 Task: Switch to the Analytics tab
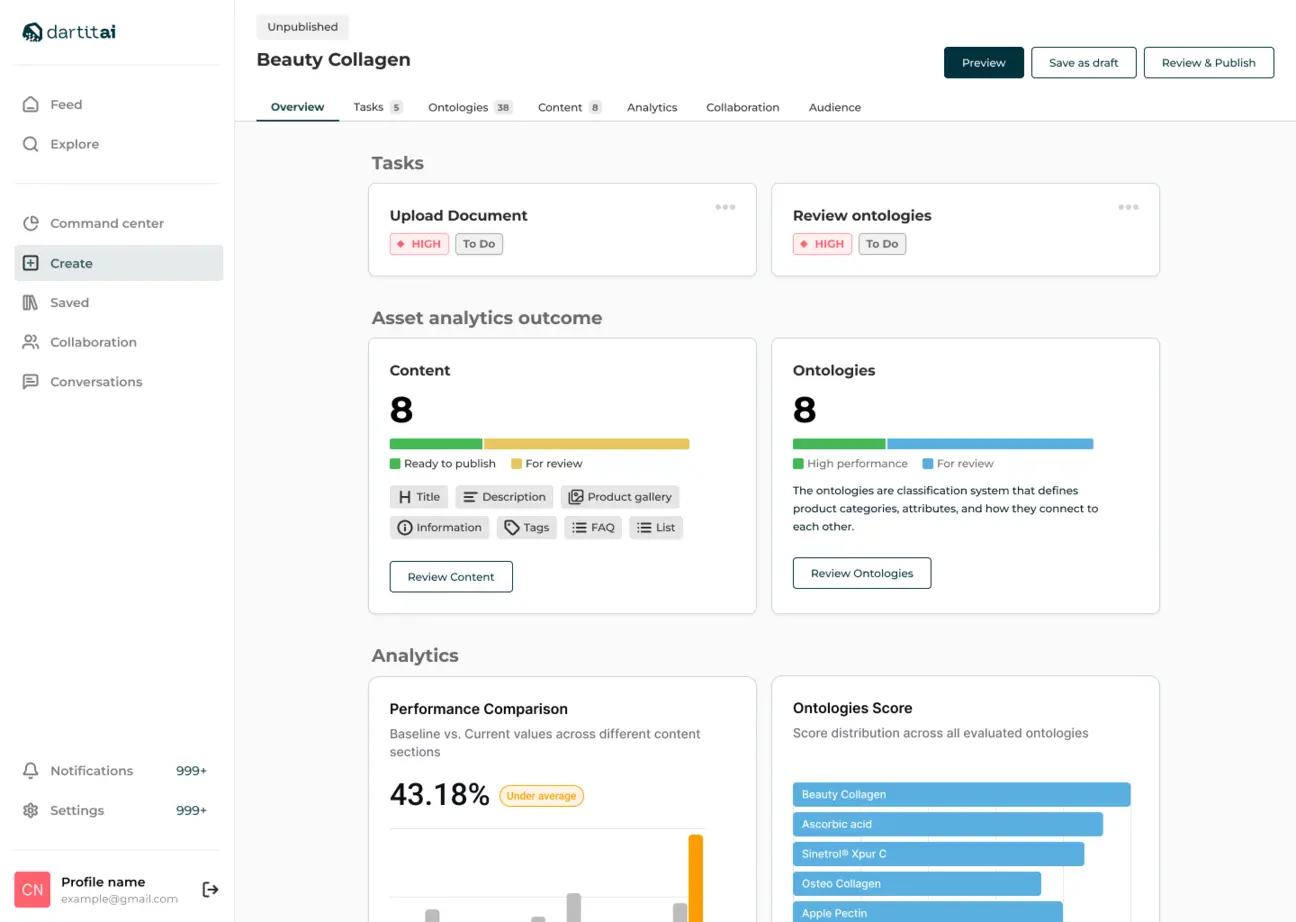tap(652, 107)
